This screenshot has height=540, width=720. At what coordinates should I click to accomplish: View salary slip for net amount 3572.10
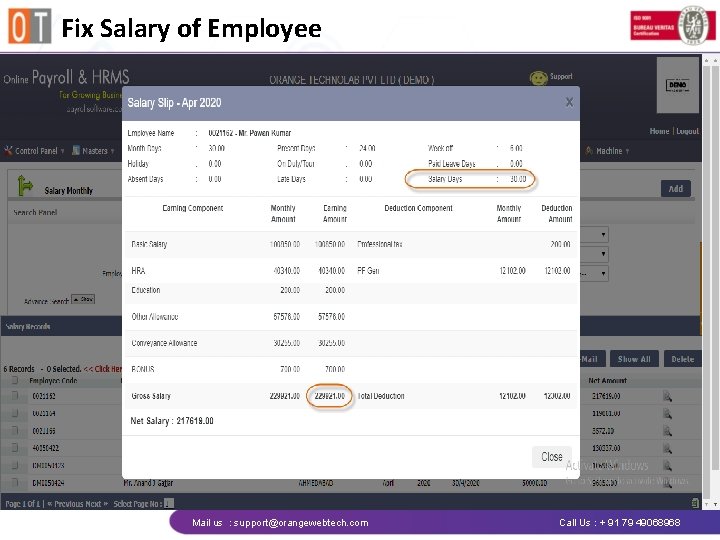667,431
